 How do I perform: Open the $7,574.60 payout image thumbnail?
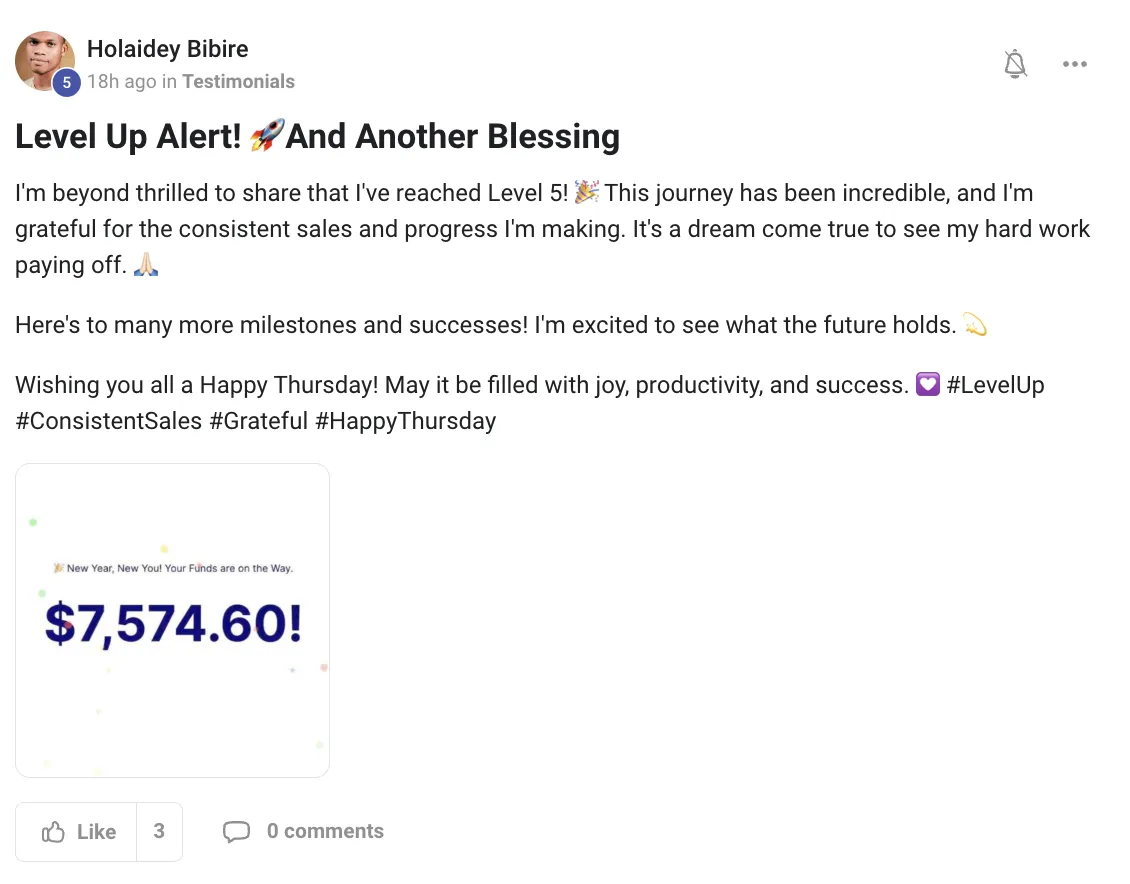pyautogui.click(x=172, y=620)
